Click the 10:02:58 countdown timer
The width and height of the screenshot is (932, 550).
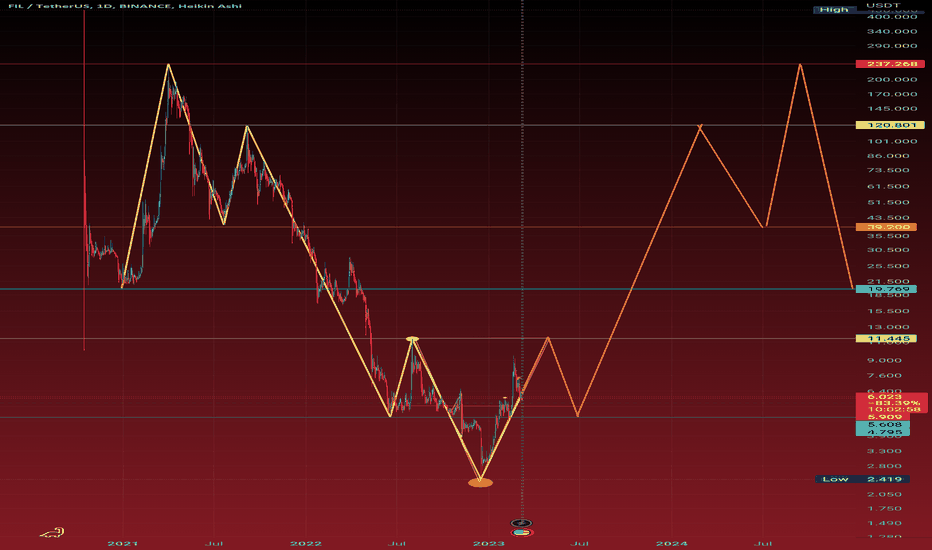coord(894,410)
